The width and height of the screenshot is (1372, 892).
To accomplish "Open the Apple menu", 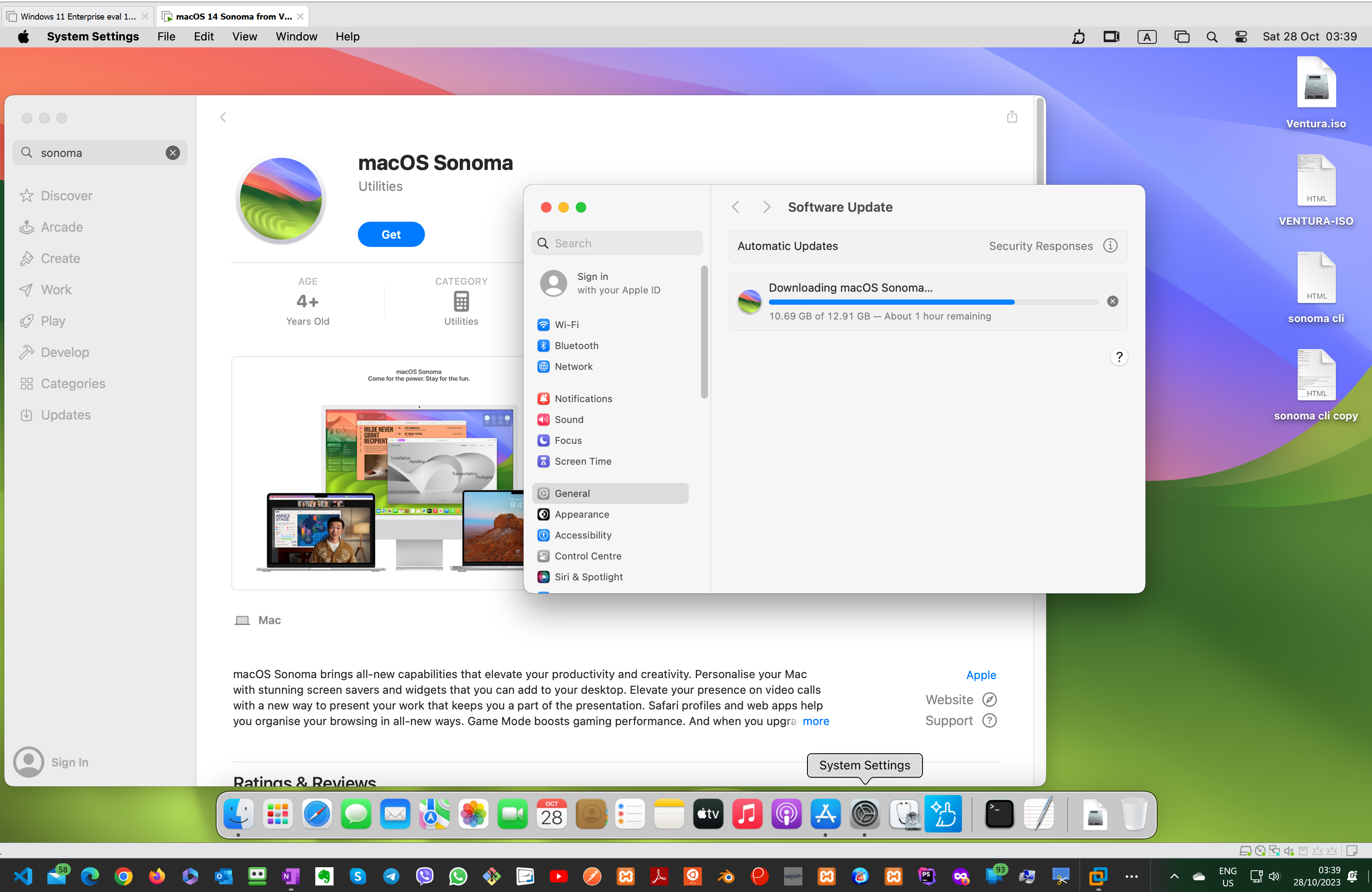I will click(23, 37).
